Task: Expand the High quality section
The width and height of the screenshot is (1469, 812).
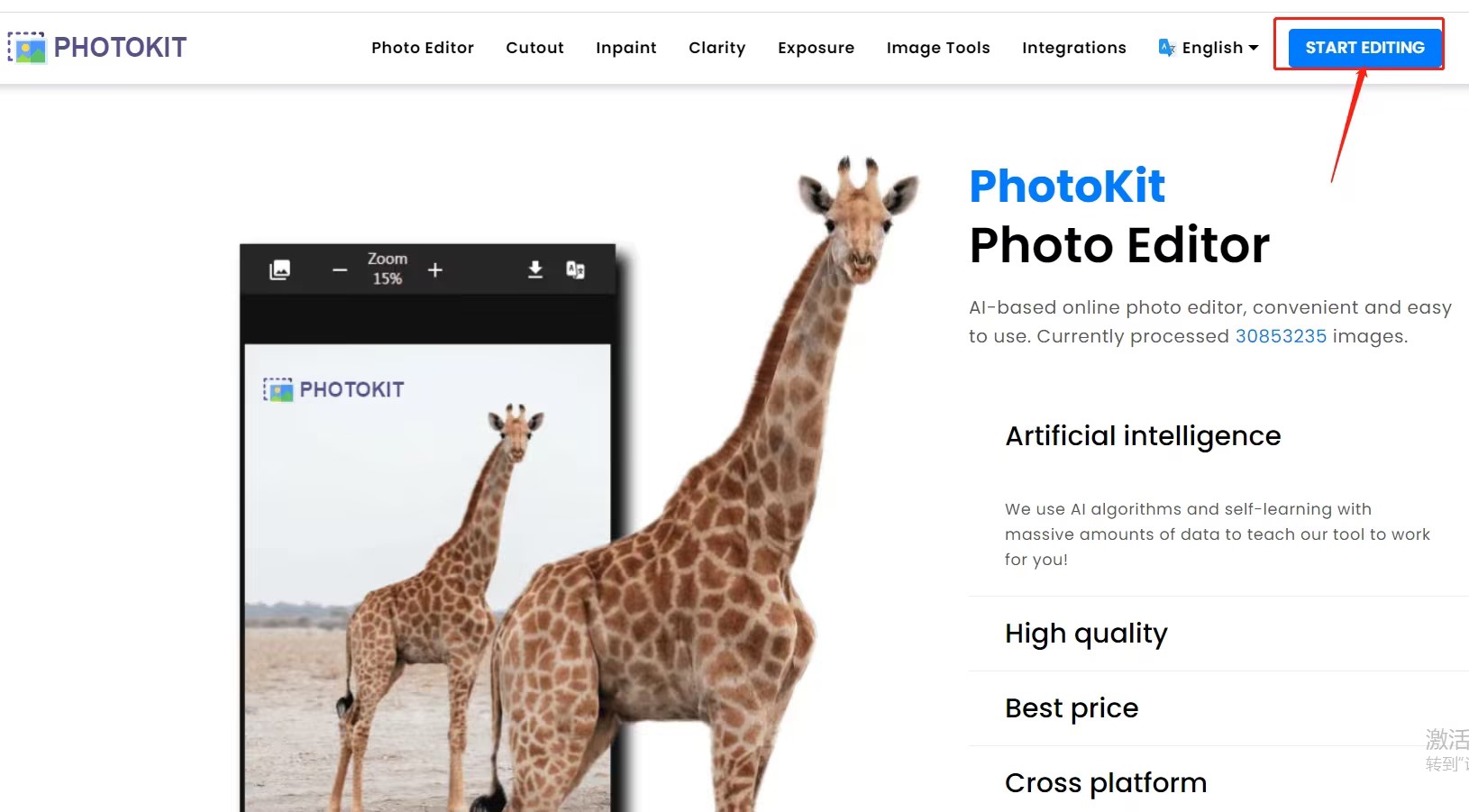Action: tap(1086, 634)
